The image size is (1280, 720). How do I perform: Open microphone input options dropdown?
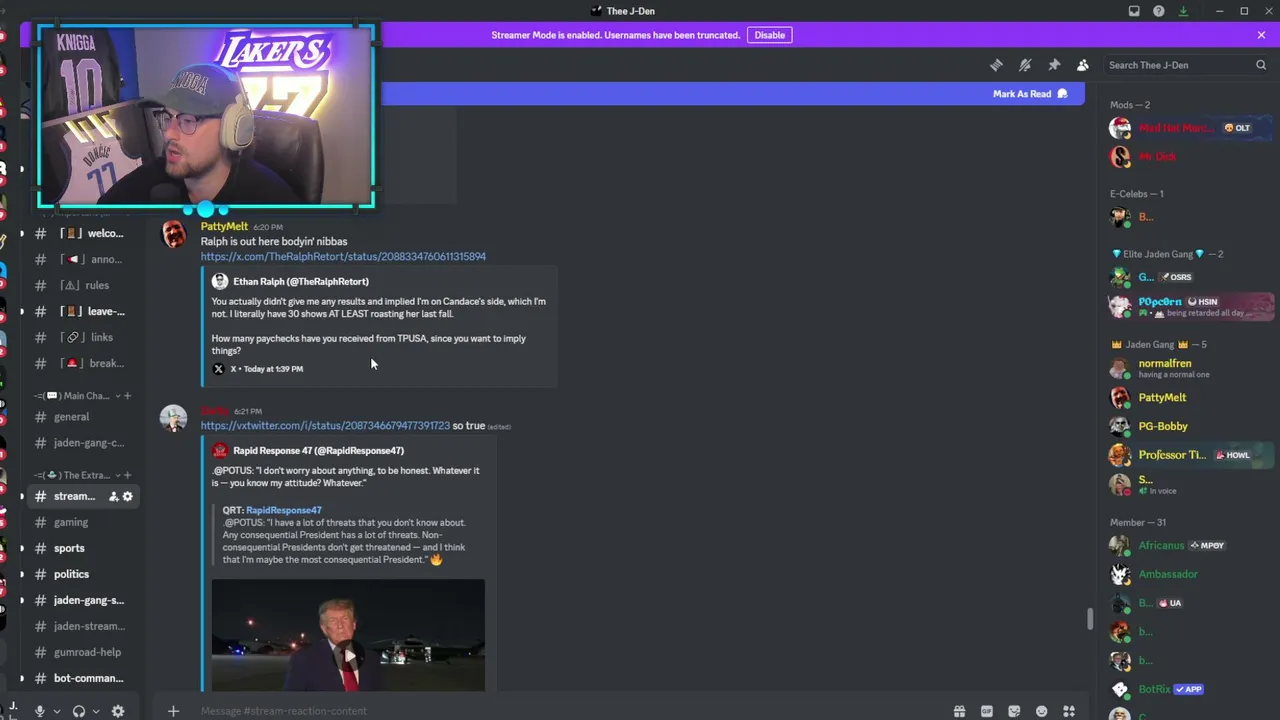coord(56,711)
